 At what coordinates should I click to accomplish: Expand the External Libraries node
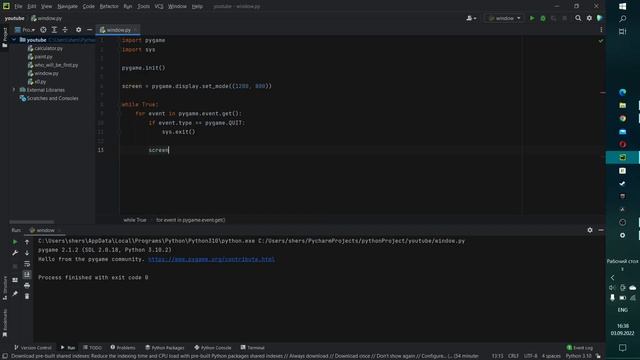[14, 90]
